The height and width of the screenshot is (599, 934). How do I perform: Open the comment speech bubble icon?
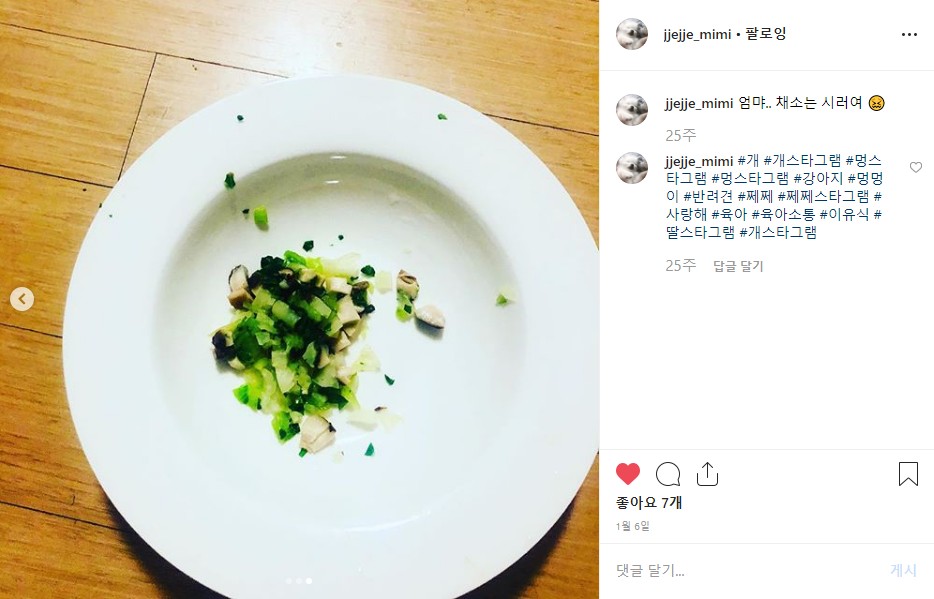pos(668,474)
